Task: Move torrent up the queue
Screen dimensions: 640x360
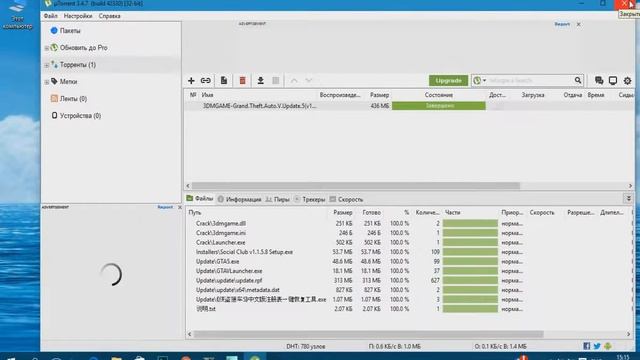Action: 294,80
